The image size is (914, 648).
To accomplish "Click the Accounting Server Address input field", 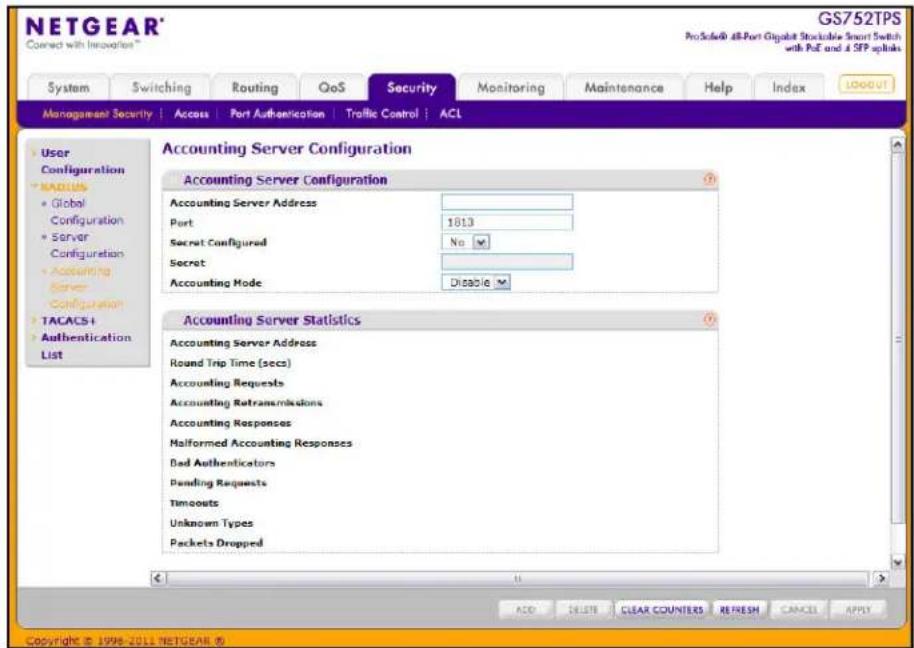I will click(507, 202).
